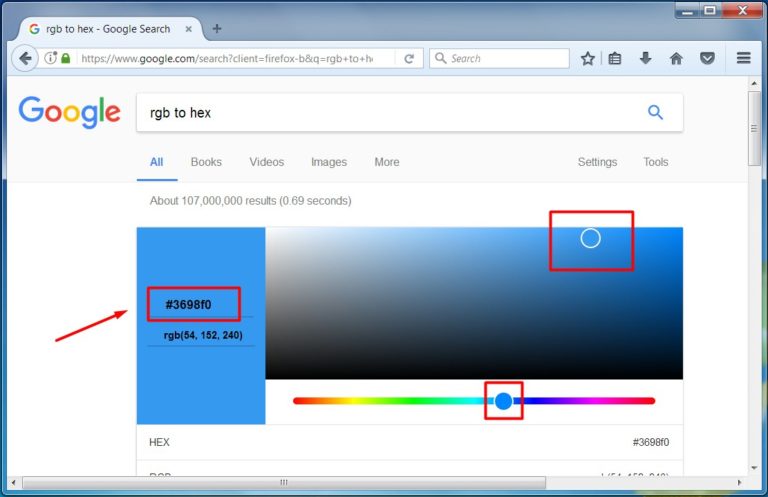Switch to the Videos results tab
768x497 pixels.
tap(267, 162)
